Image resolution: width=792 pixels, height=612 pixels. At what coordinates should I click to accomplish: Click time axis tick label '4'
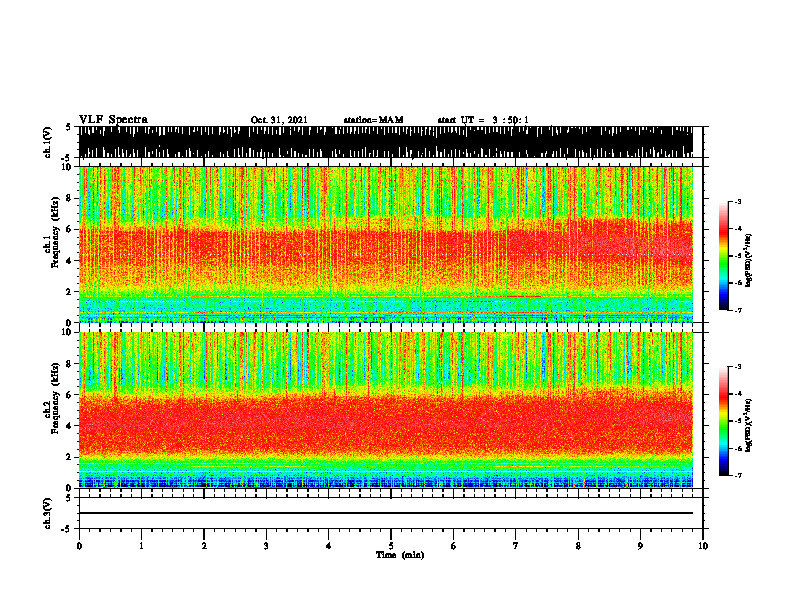point(329,546)
